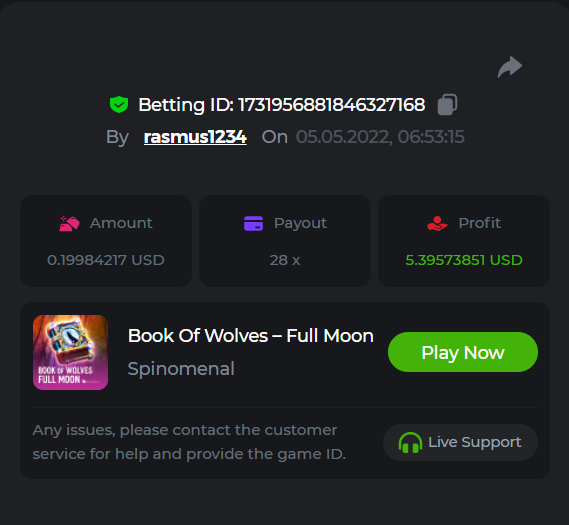
Task: Click the Betting ID number text
Action: [x=331, y=105]
